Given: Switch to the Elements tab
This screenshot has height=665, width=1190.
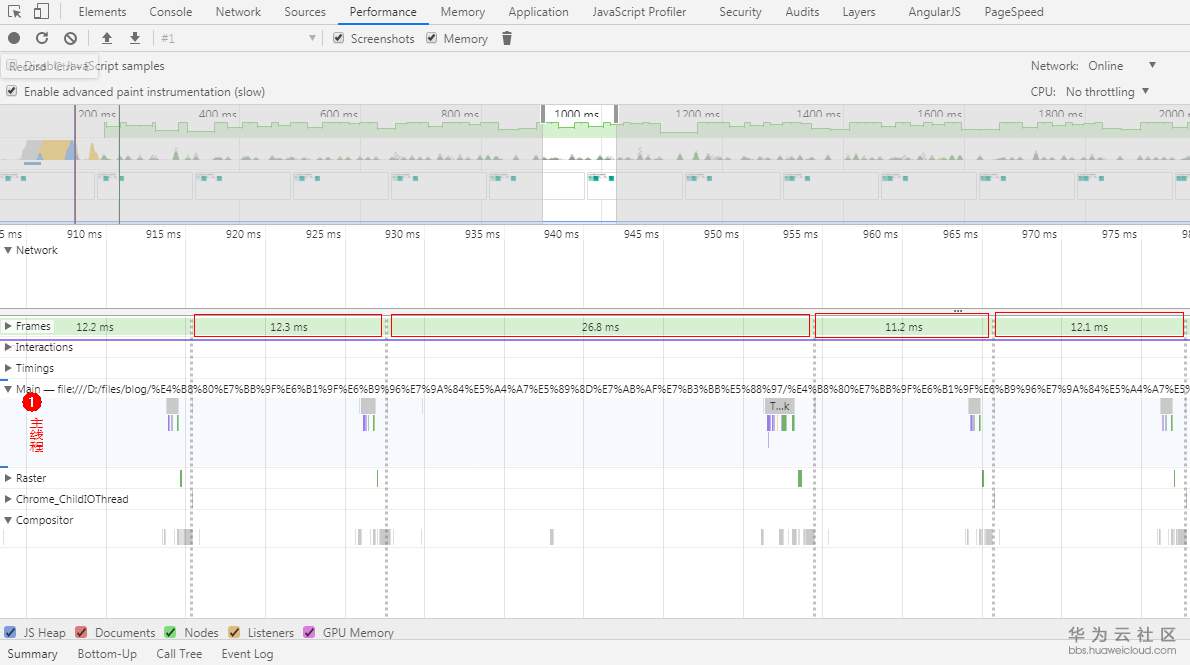Looking at the screenshot, I should [x=102, y=11].
